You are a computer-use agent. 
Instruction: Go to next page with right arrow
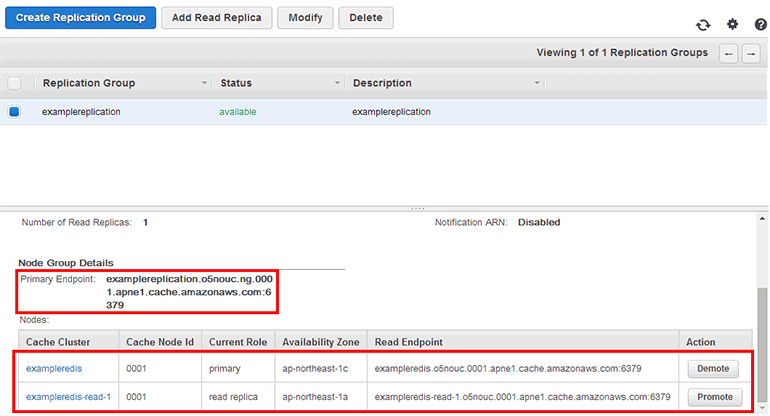pos(751,53)
